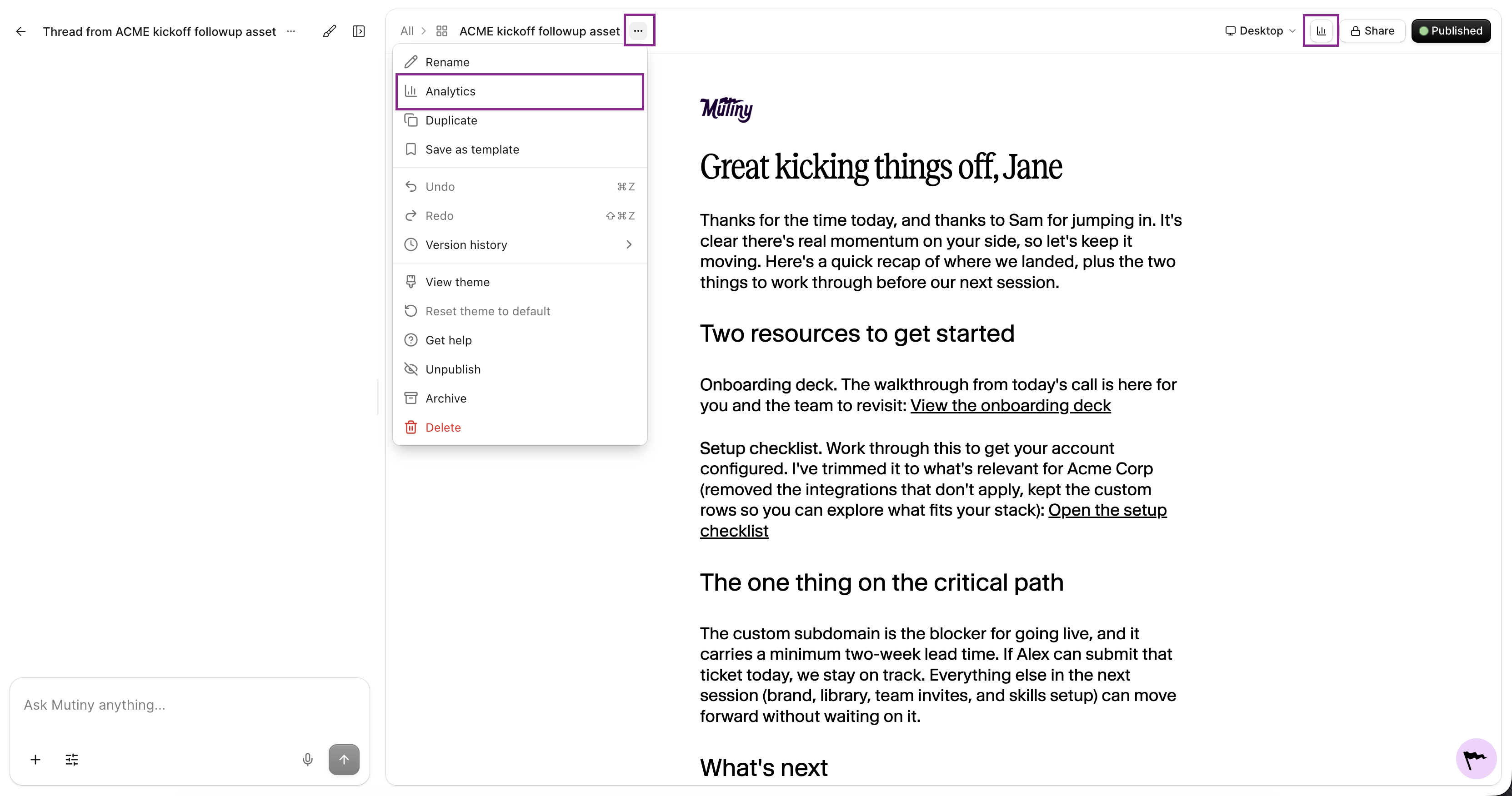The image size is (1512, 796).
Task: Click the Ask Mutiny anything input
Action: [x=190, y=705]
